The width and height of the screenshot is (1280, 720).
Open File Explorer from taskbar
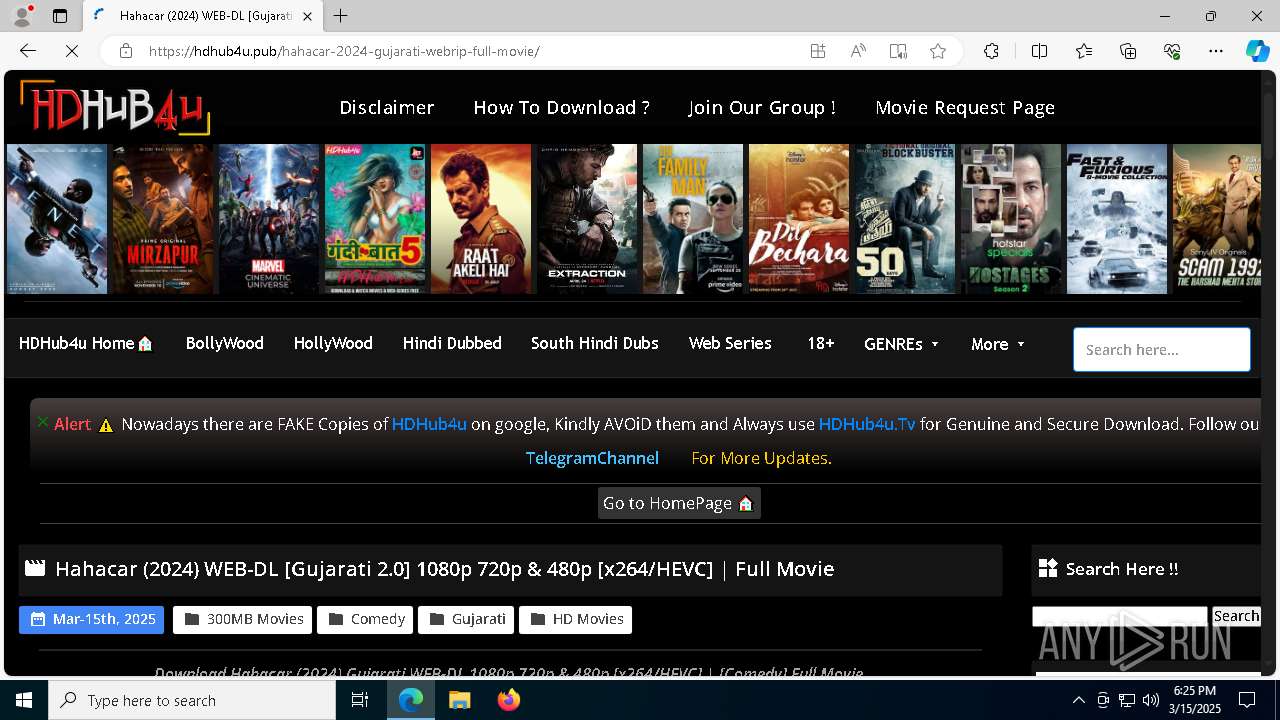click(x=459, y=700)
